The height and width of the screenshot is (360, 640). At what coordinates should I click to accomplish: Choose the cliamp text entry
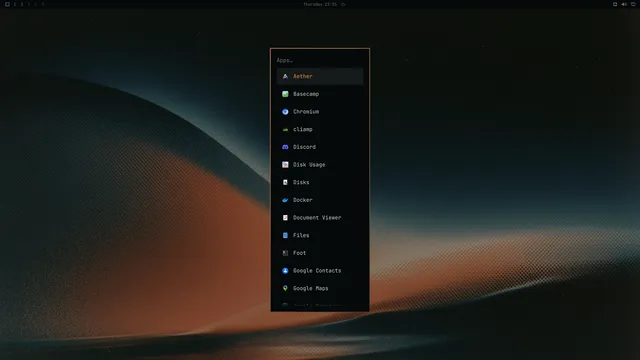[x=302, y=129]
